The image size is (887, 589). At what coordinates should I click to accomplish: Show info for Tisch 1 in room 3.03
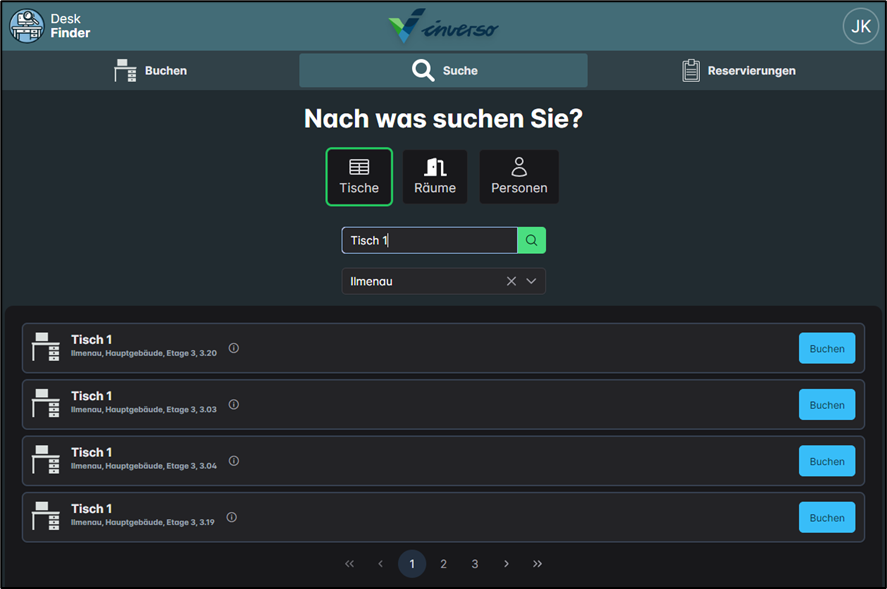234,405
